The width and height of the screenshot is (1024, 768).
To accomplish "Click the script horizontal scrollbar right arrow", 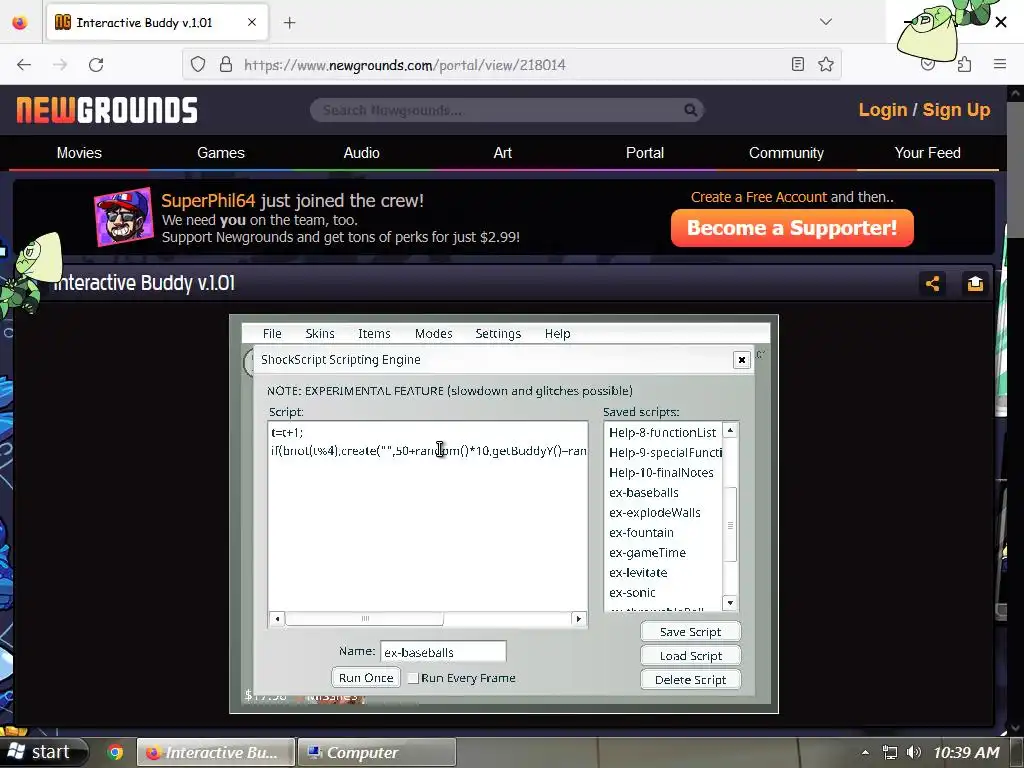I will [x=579, y=618].
